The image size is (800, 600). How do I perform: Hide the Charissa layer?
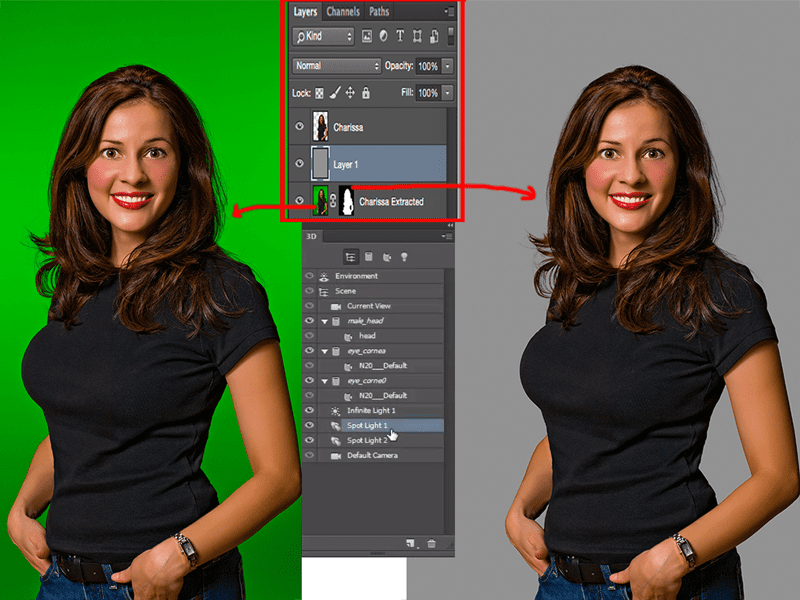[x=299, y=127]
